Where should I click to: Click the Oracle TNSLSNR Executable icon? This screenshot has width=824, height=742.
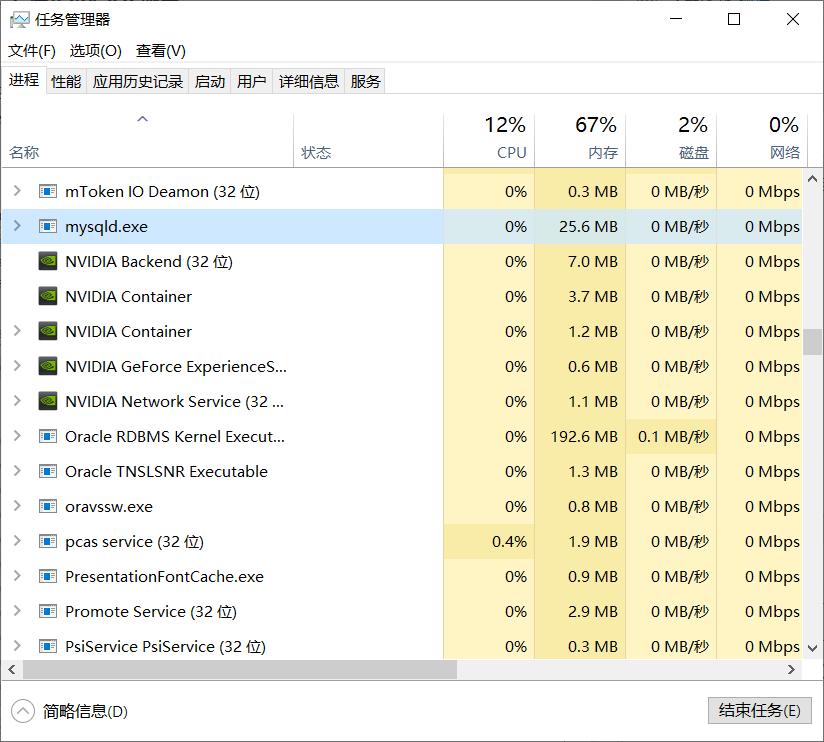point(48,471)
